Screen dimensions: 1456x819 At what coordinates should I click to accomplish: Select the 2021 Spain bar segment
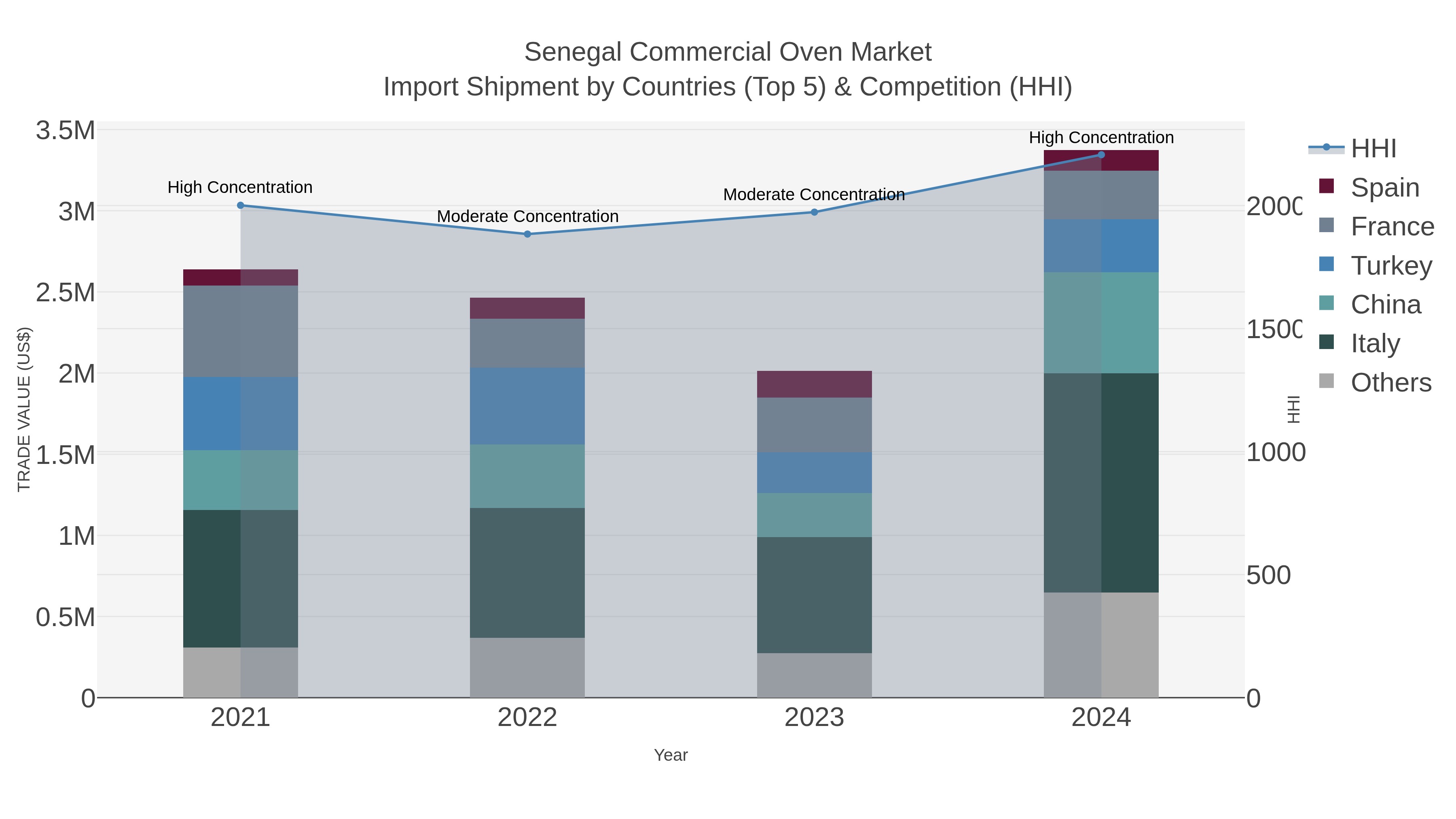[x=241, y=277]
